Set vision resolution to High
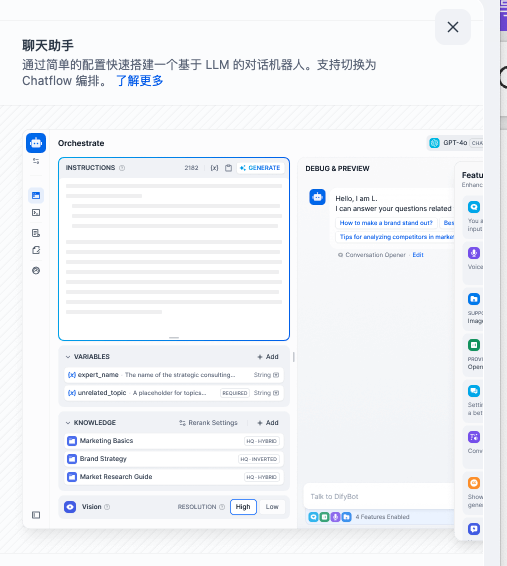Image resolution: width=507 pixels, height=566 pixels. (x=243, y=507)
